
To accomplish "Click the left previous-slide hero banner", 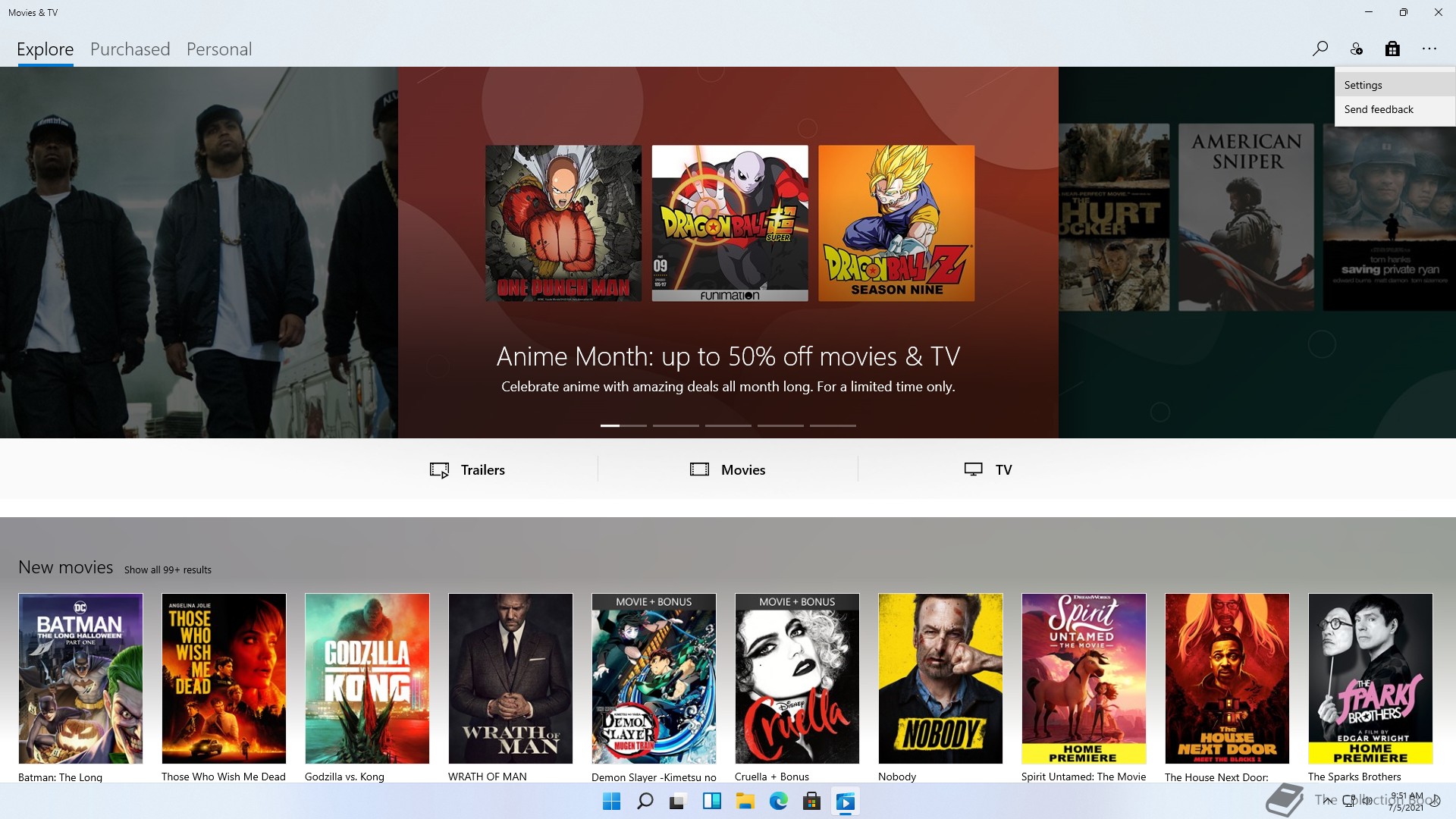I will click(x=199, y=253).
